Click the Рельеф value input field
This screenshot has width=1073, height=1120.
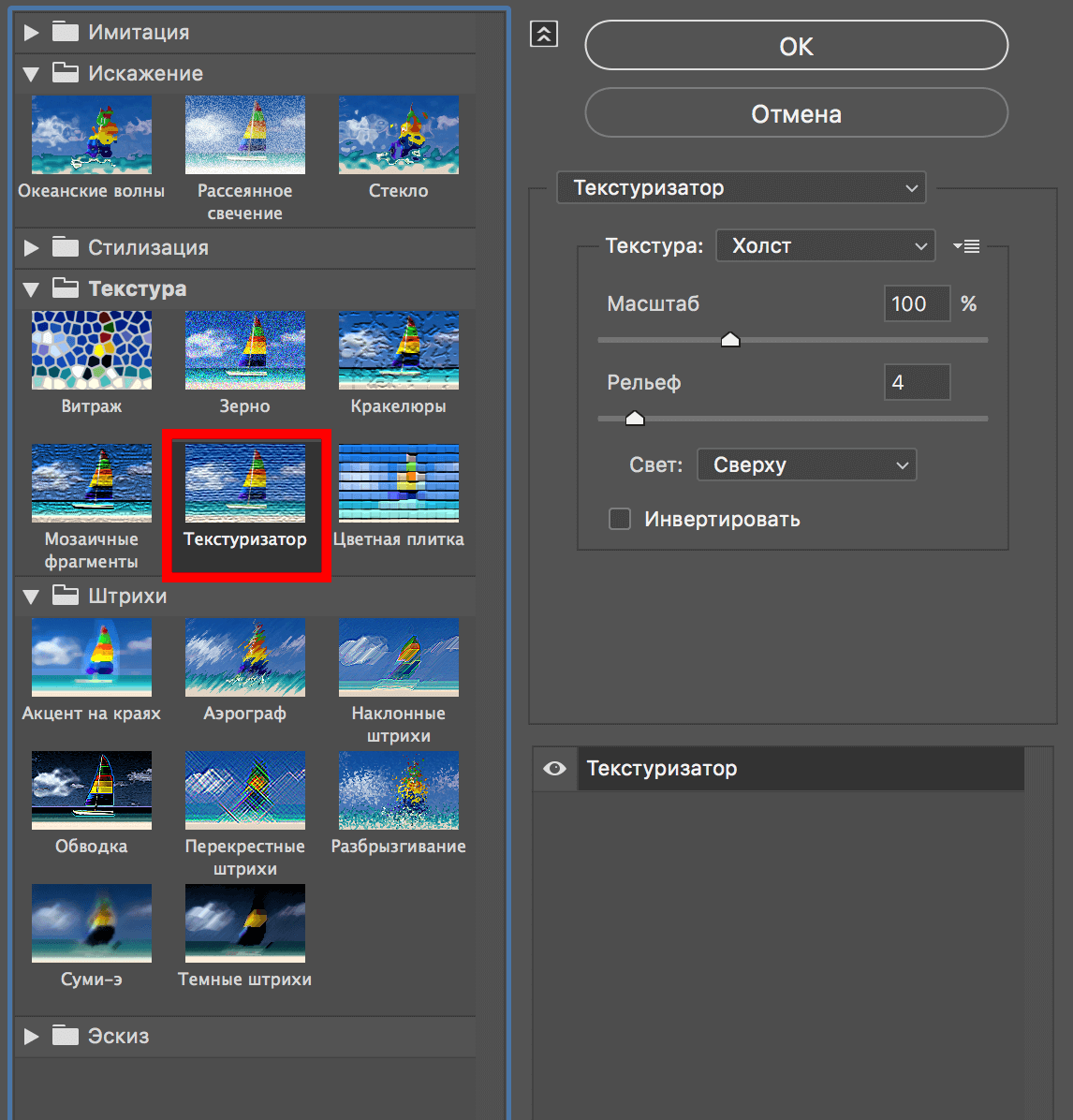tap(917, 382)
